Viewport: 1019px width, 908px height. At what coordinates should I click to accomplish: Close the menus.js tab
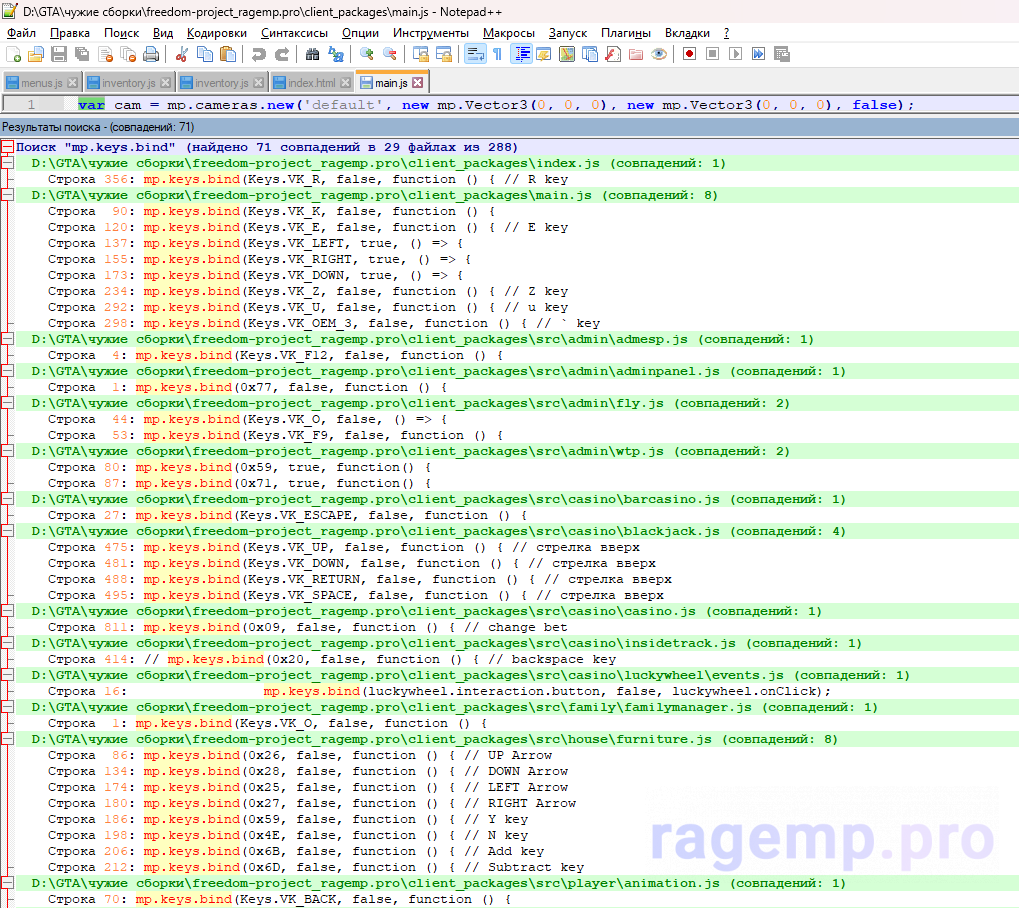pyautogui.click(x=73, y=83)
